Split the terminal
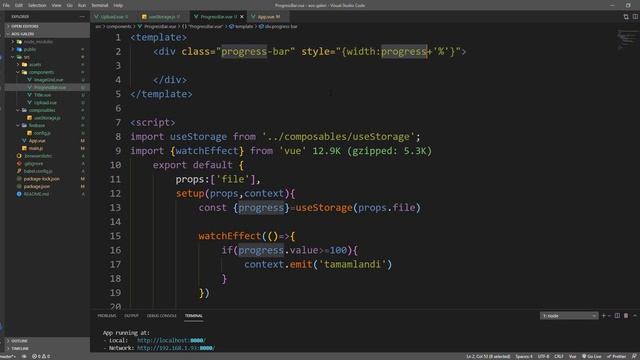The width and height of the screenshot is (640, 360). pyautogui.click(x=617, y=316)
